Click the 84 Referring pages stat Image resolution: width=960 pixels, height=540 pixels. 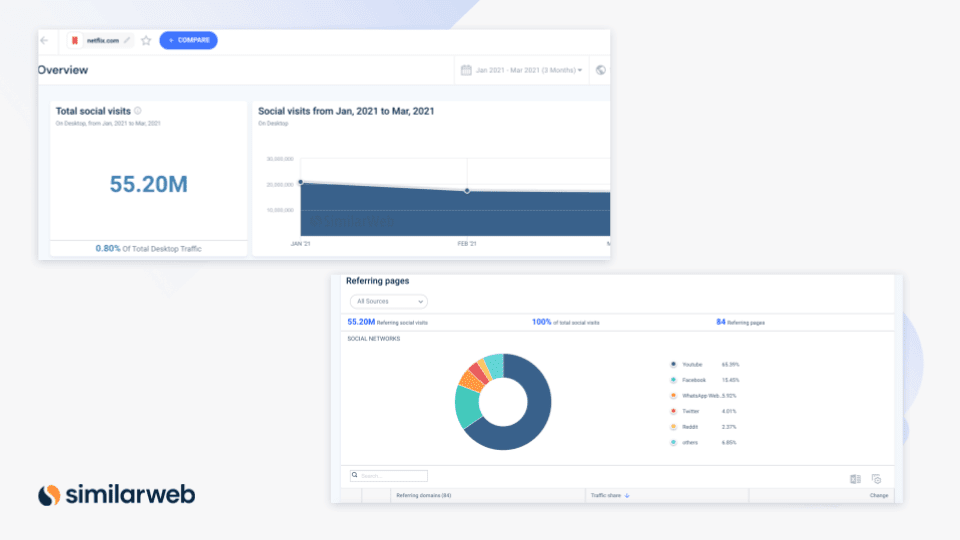click(x=740, y=322)
